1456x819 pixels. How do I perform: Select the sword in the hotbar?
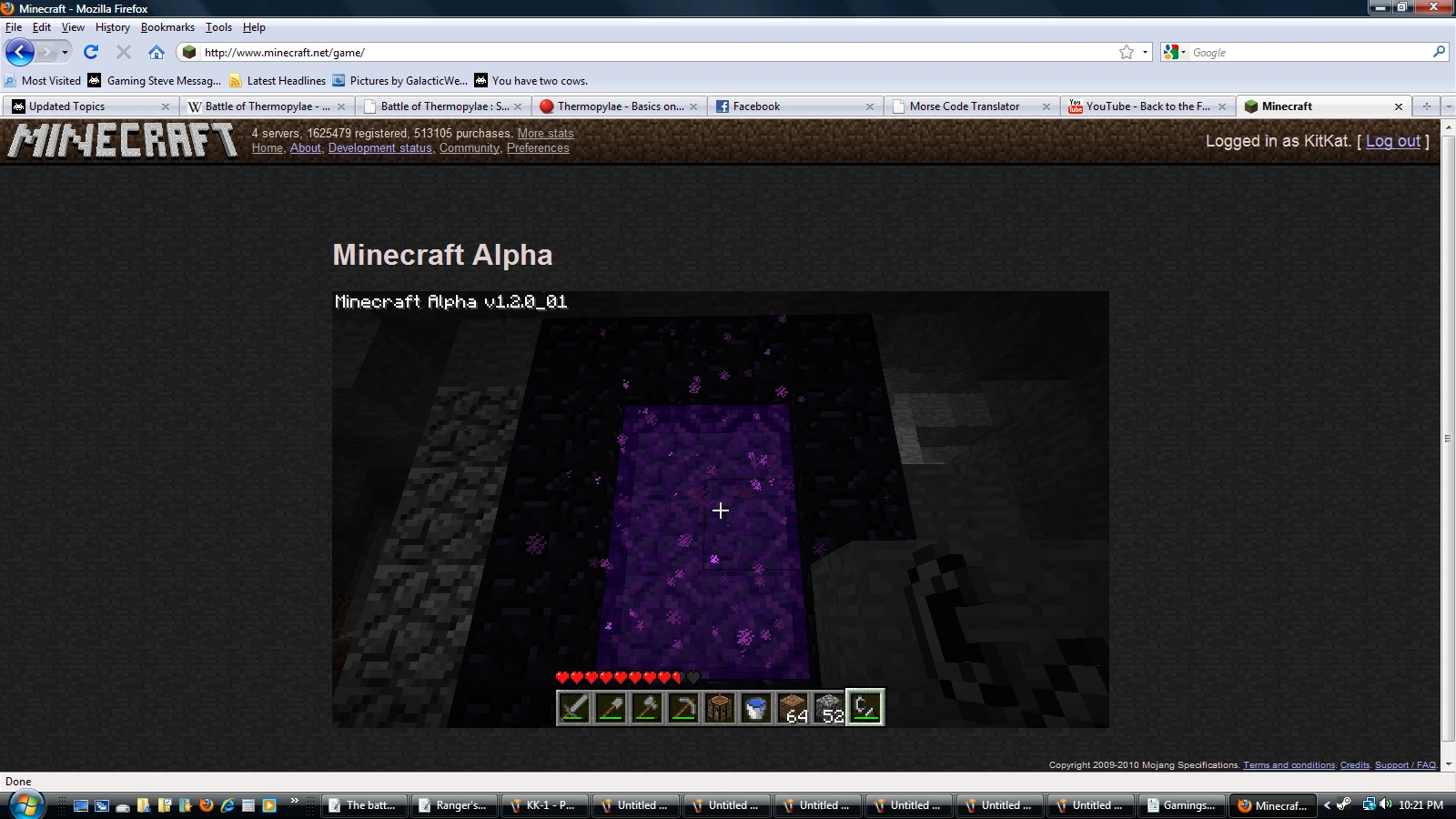pos(574,707)
